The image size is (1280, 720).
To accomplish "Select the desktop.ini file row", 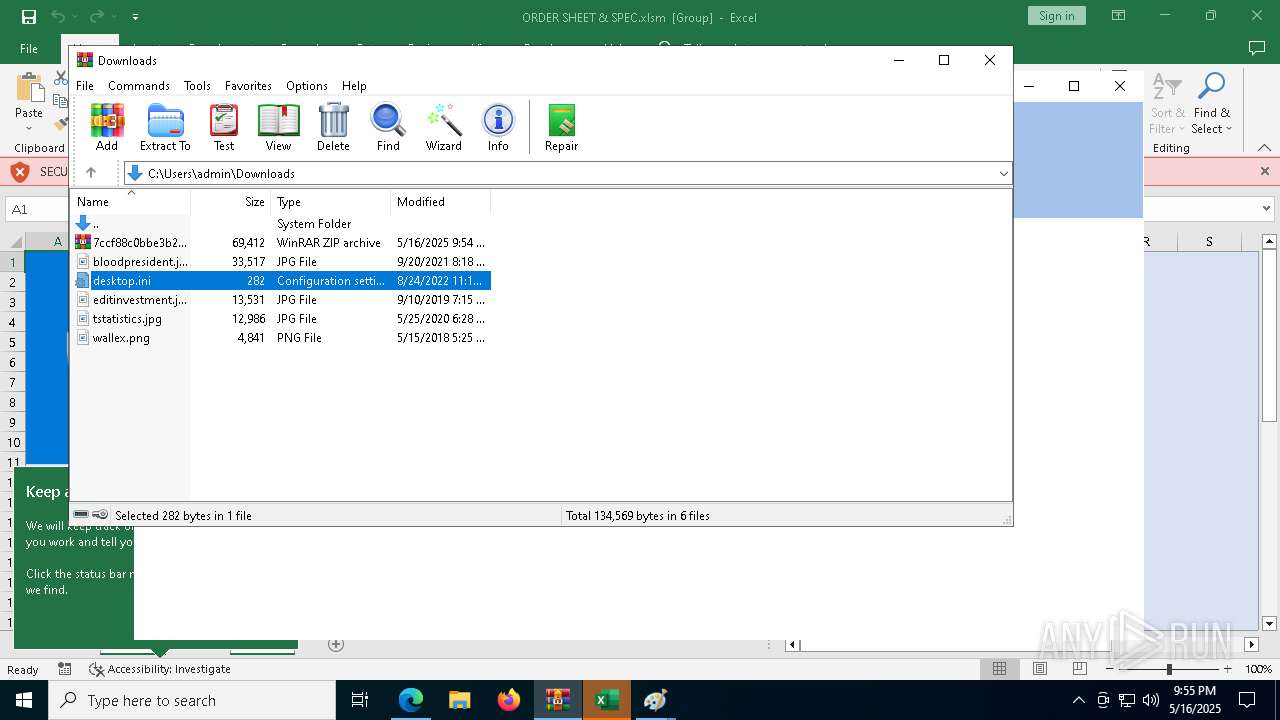I will pos(281,281).
